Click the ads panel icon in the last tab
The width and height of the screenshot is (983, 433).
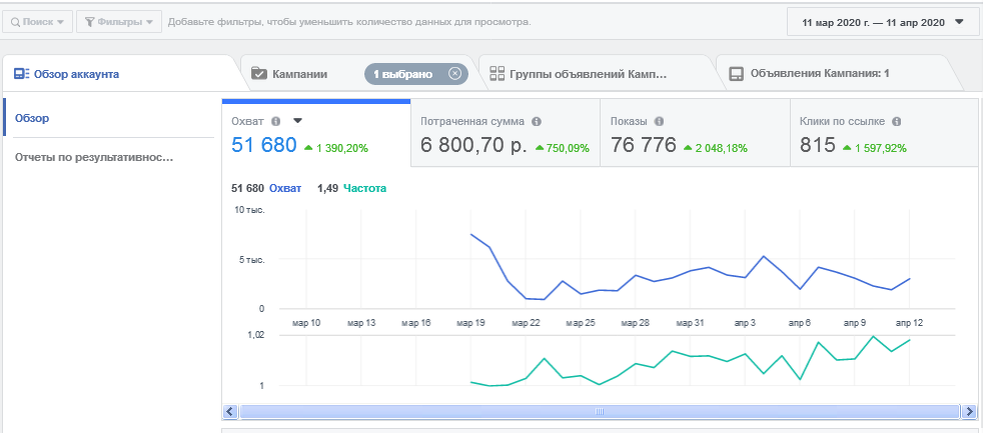tap(737, 74)
